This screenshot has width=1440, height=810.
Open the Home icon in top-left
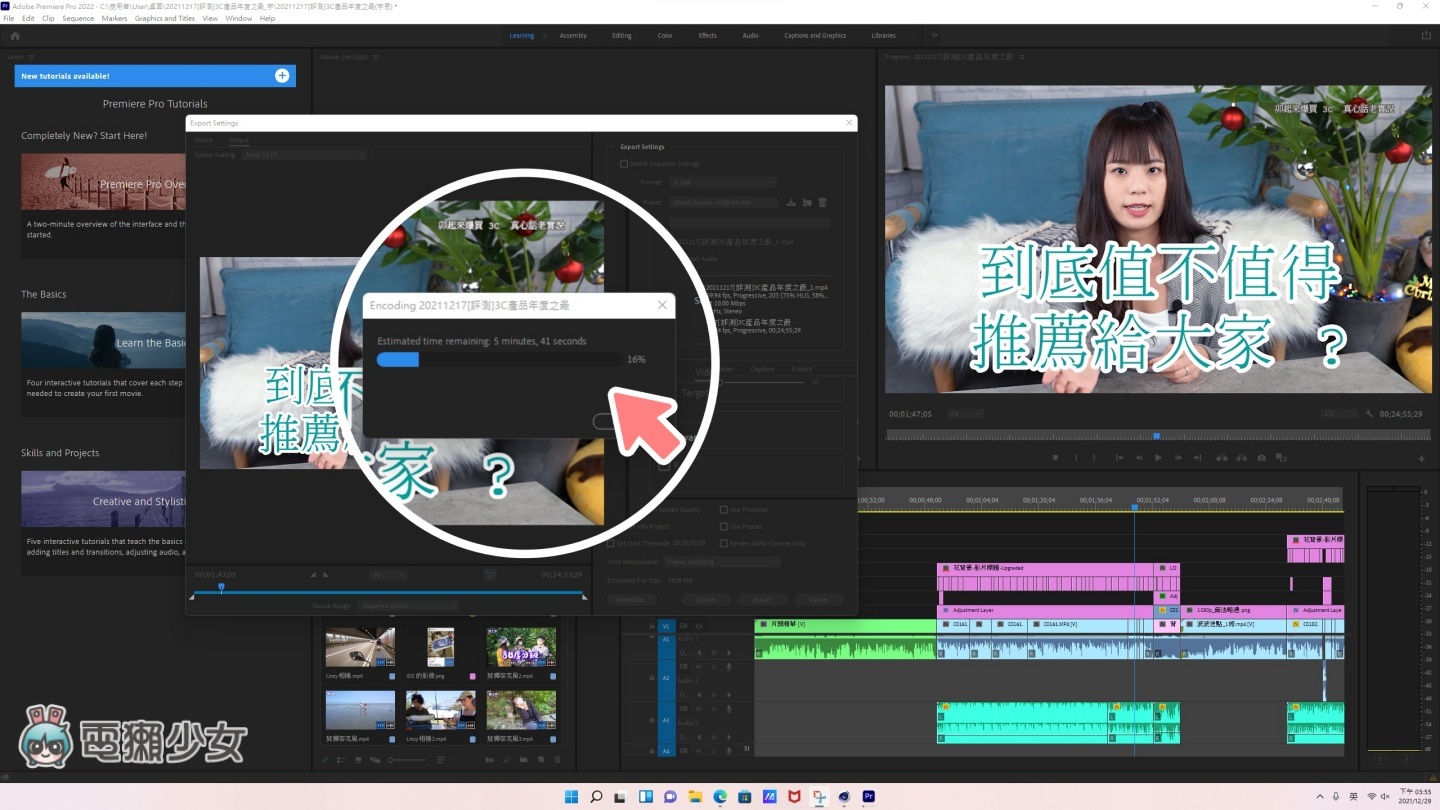click(14, 35)
